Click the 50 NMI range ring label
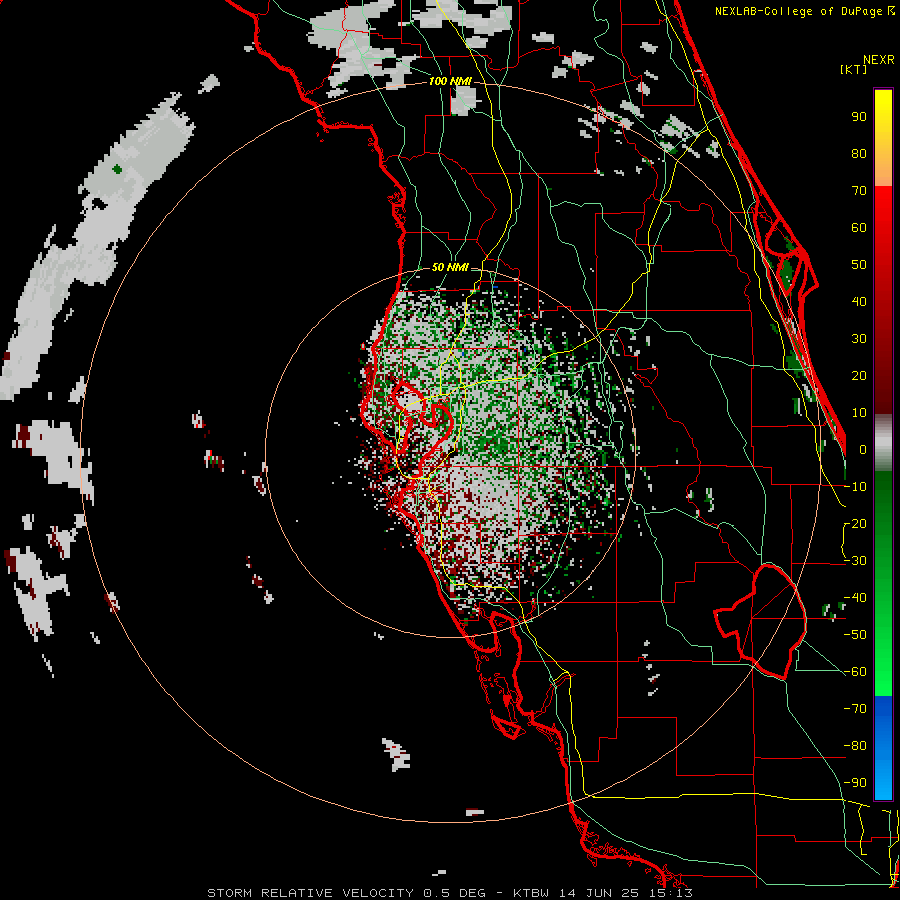The width and height of the screenshot is (900, 900). tap(450, 267)
